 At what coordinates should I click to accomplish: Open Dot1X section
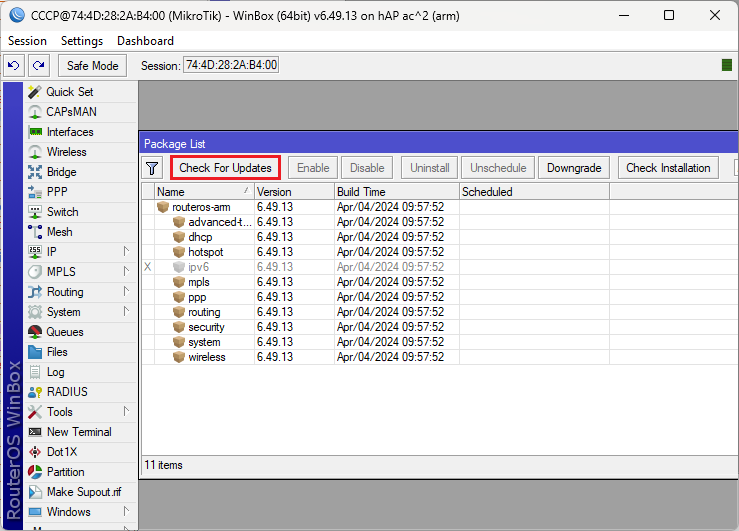(80, 452)
